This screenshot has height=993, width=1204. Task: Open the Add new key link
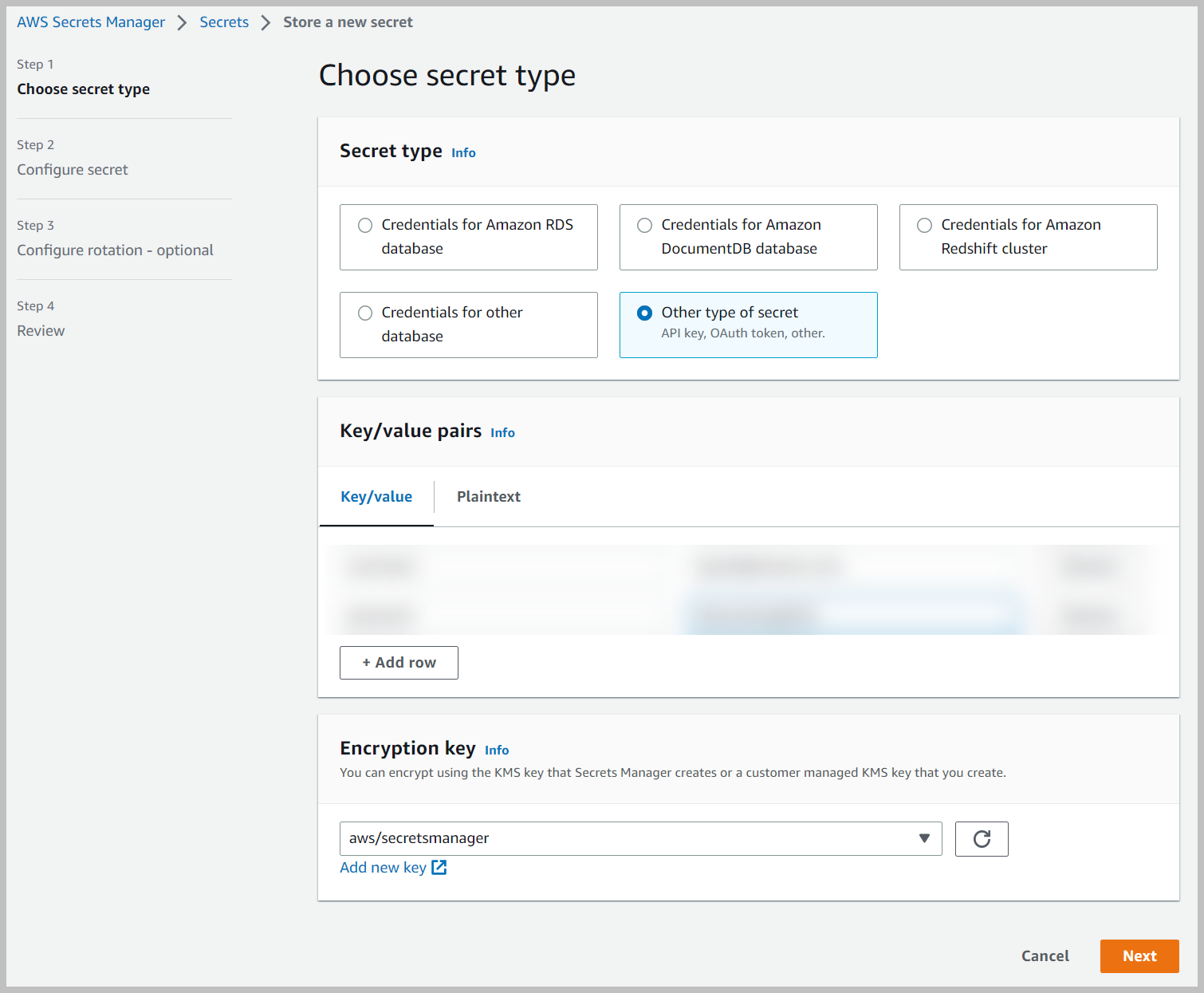click(x=384, y=867)
